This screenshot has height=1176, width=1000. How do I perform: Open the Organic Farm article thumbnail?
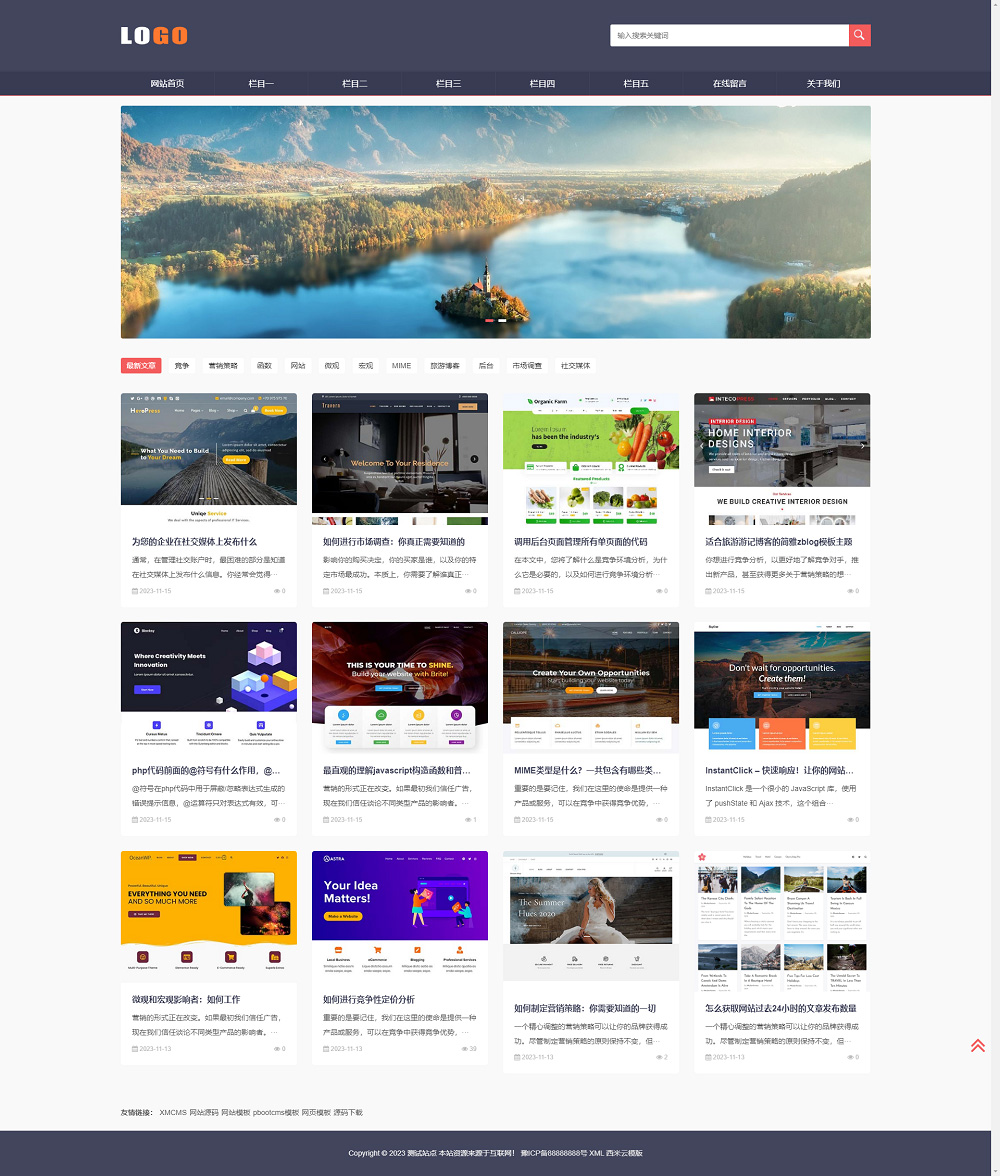[591, 458]
